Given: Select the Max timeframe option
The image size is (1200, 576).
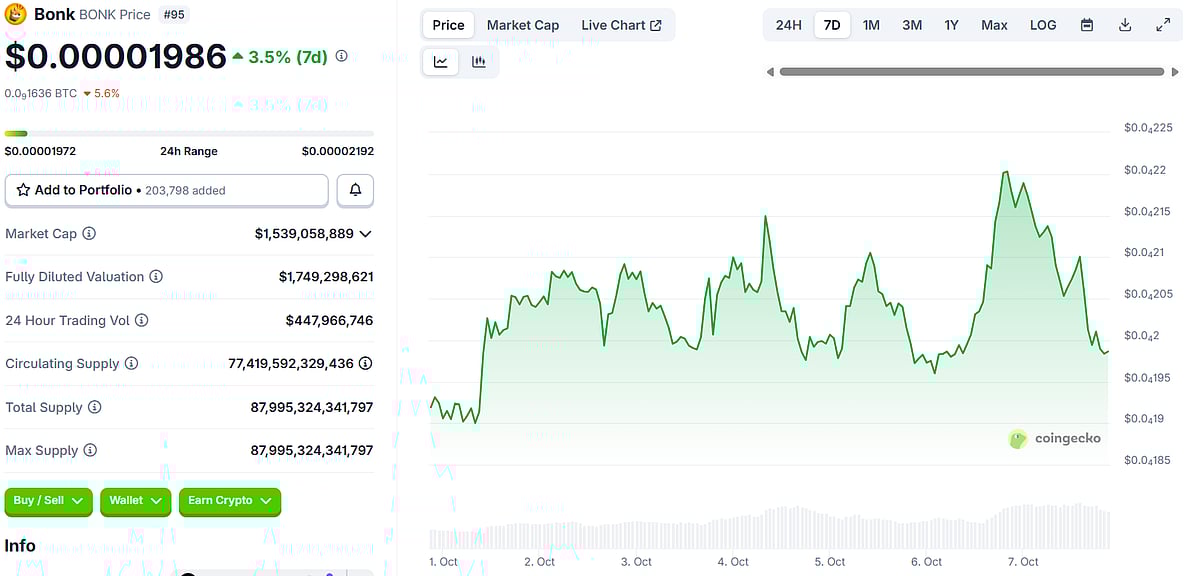Looking at the screenshot, I should click(994, 24).
